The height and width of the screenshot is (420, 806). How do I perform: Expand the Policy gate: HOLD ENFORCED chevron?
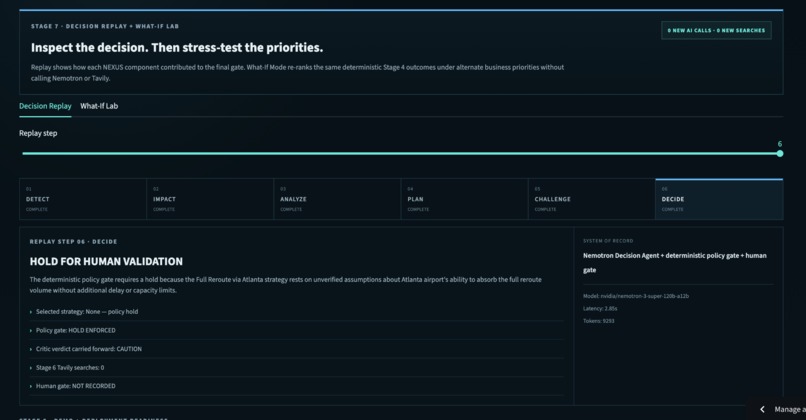31,331
